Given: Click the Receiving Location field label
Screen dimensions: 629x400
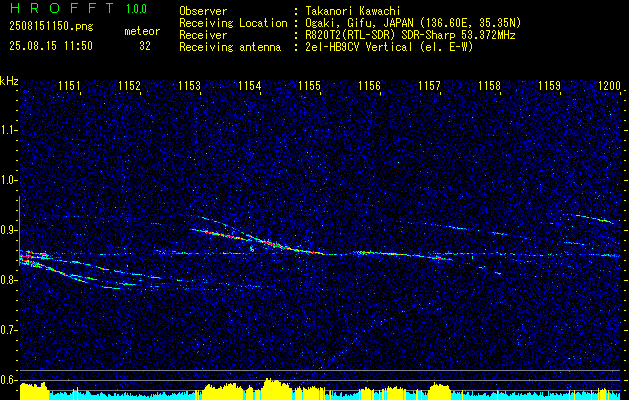Looking at the screenshot, I should pos(233,23).
